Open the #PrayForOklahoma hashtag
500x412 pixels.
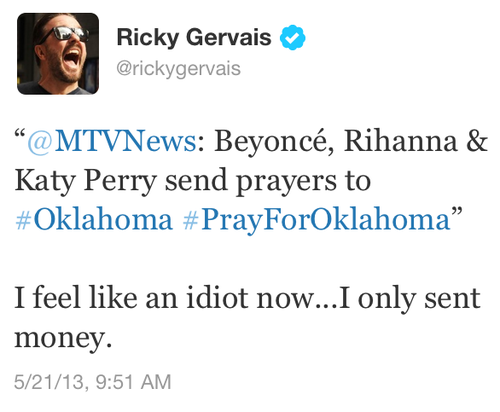(x=316, y=220)
